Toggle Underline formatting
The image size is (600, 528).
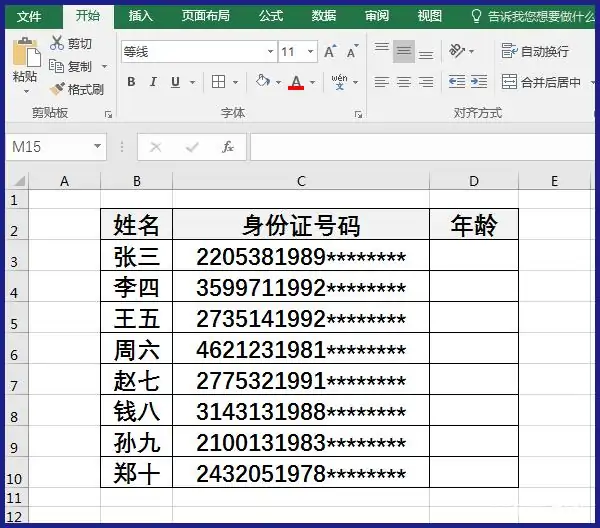point(175,81)
